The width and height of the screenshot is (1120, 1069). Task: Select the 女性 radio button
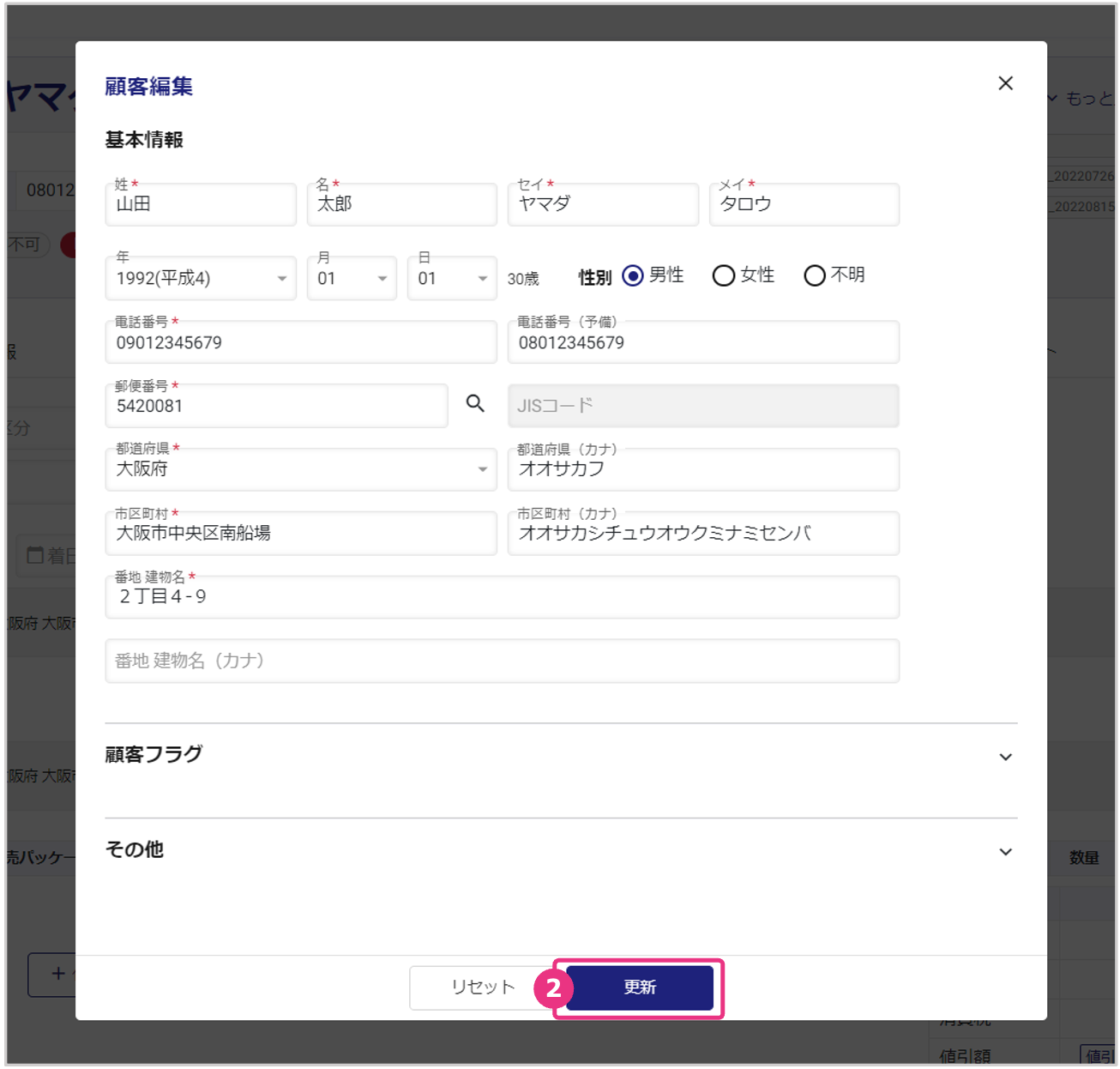point(724,275)
